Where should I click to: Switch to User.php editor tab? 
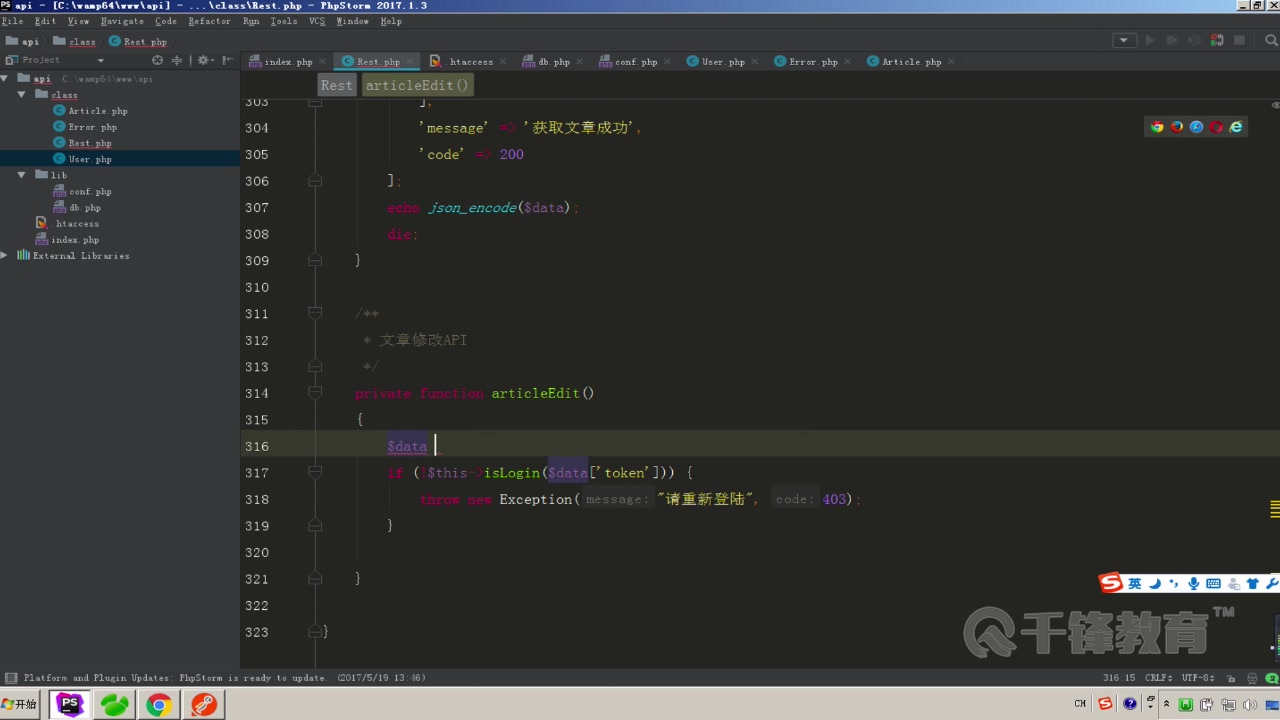[722, 62]
